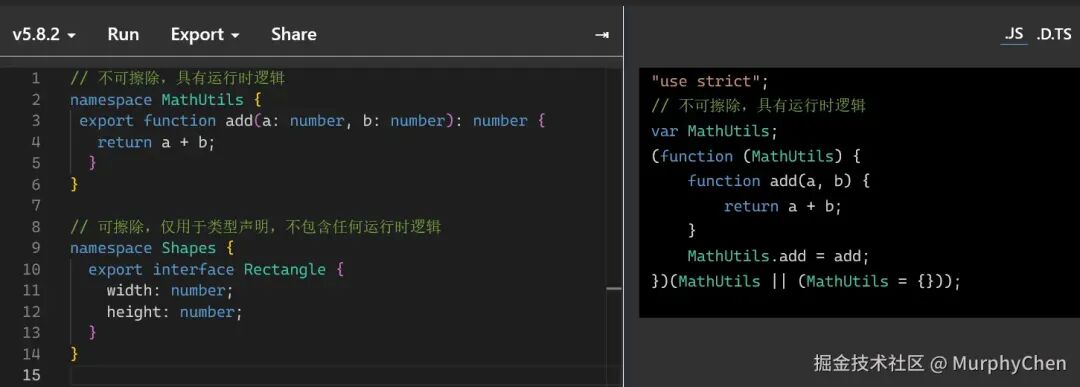Viewport: 1080px width, 387px height.
Task: Click 'MathUtils.add = add;' in output
Action: (779, 256)
